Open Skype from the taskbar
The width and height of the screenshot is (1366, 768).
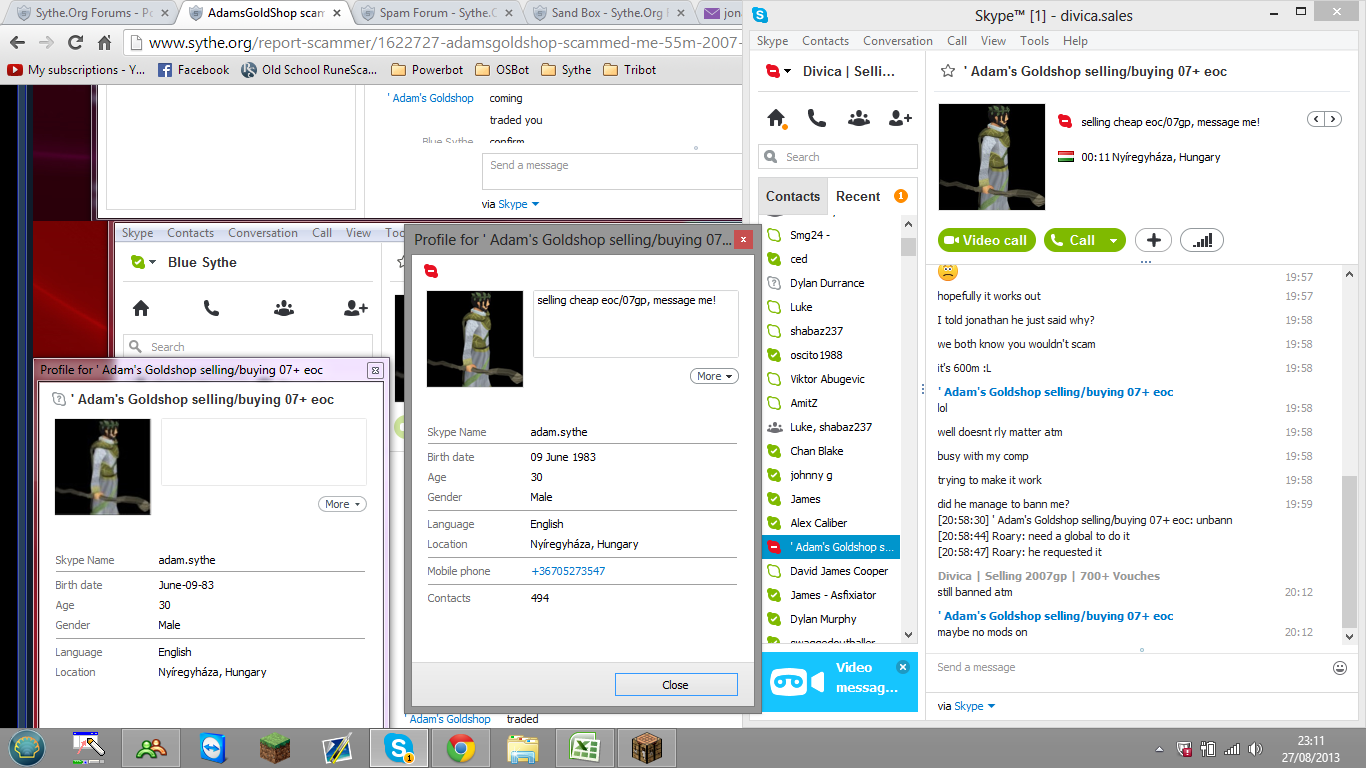(x=399, y=748)
